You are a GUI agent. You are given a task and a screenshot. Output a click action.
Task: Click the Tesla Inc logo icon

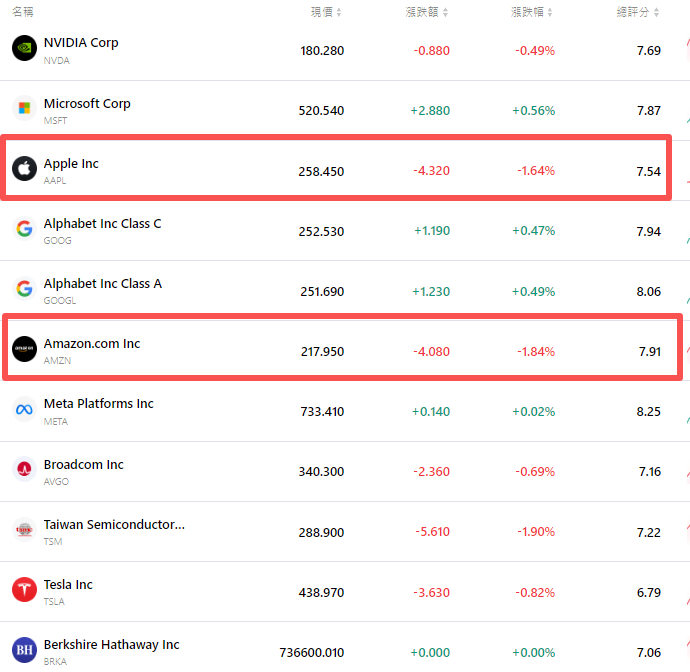[x=24, y=590]
